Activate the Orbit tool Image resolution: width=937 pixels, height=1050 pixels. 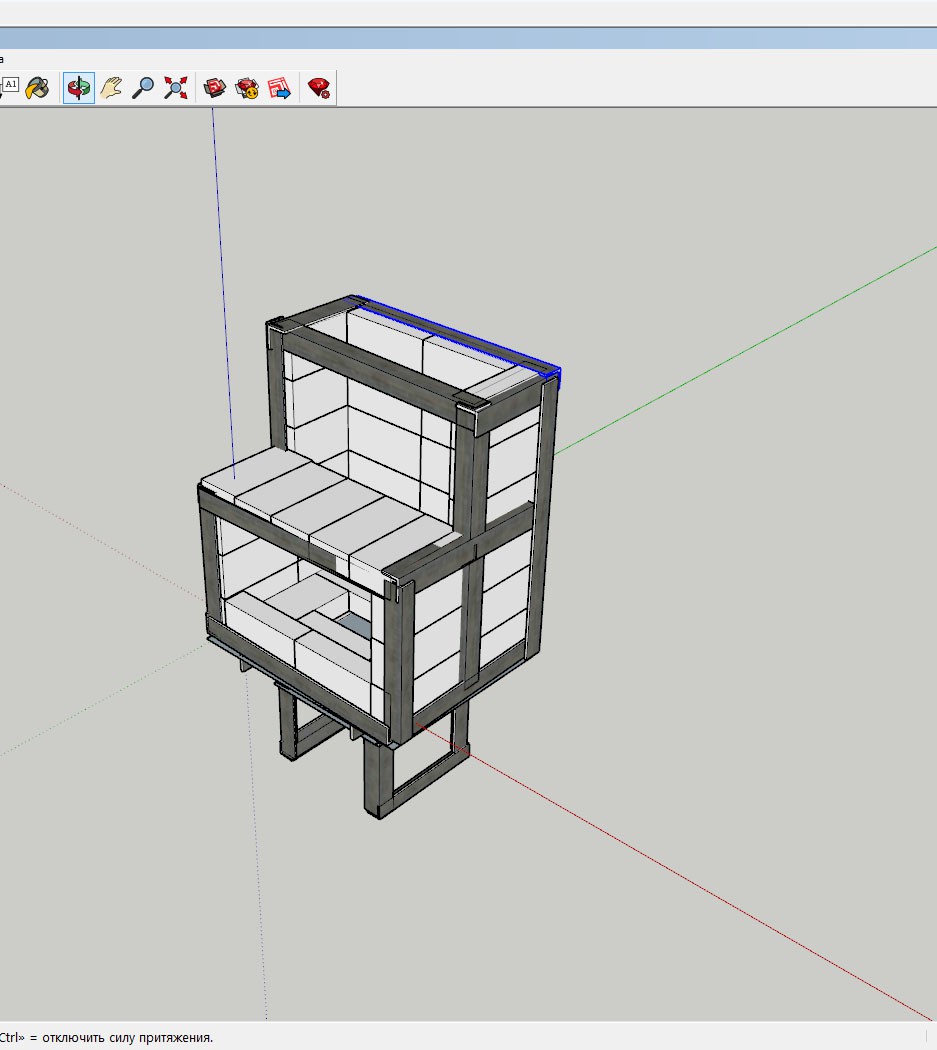coord(78,88)
